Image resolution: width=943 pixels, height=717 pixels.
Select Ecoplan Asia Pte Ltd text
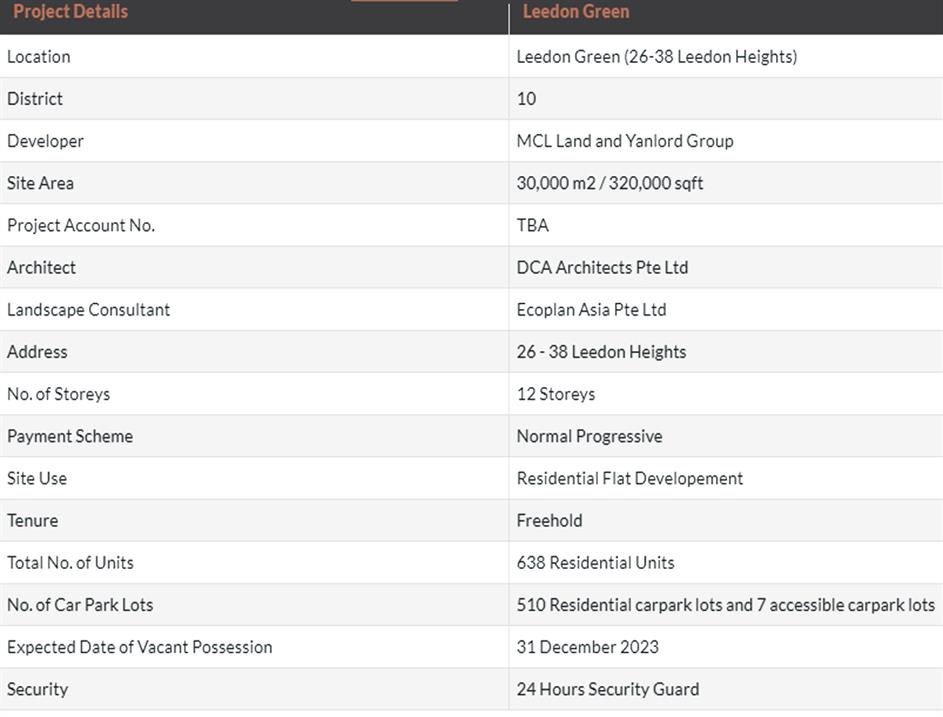click(591, 310)
